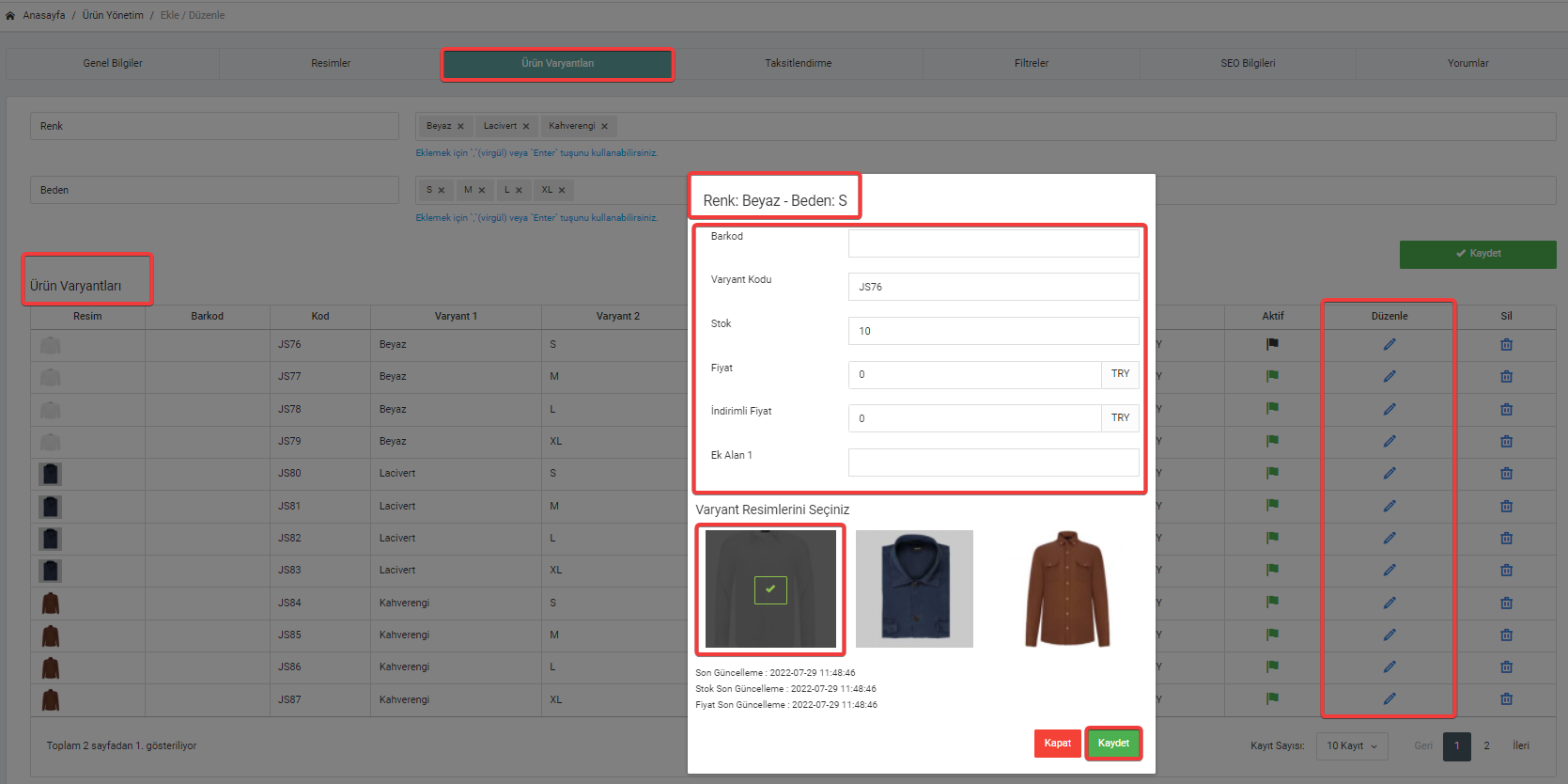Screen dimensions: 1568x784
Task: Remove the M size tag
Action: coord(482,190)
